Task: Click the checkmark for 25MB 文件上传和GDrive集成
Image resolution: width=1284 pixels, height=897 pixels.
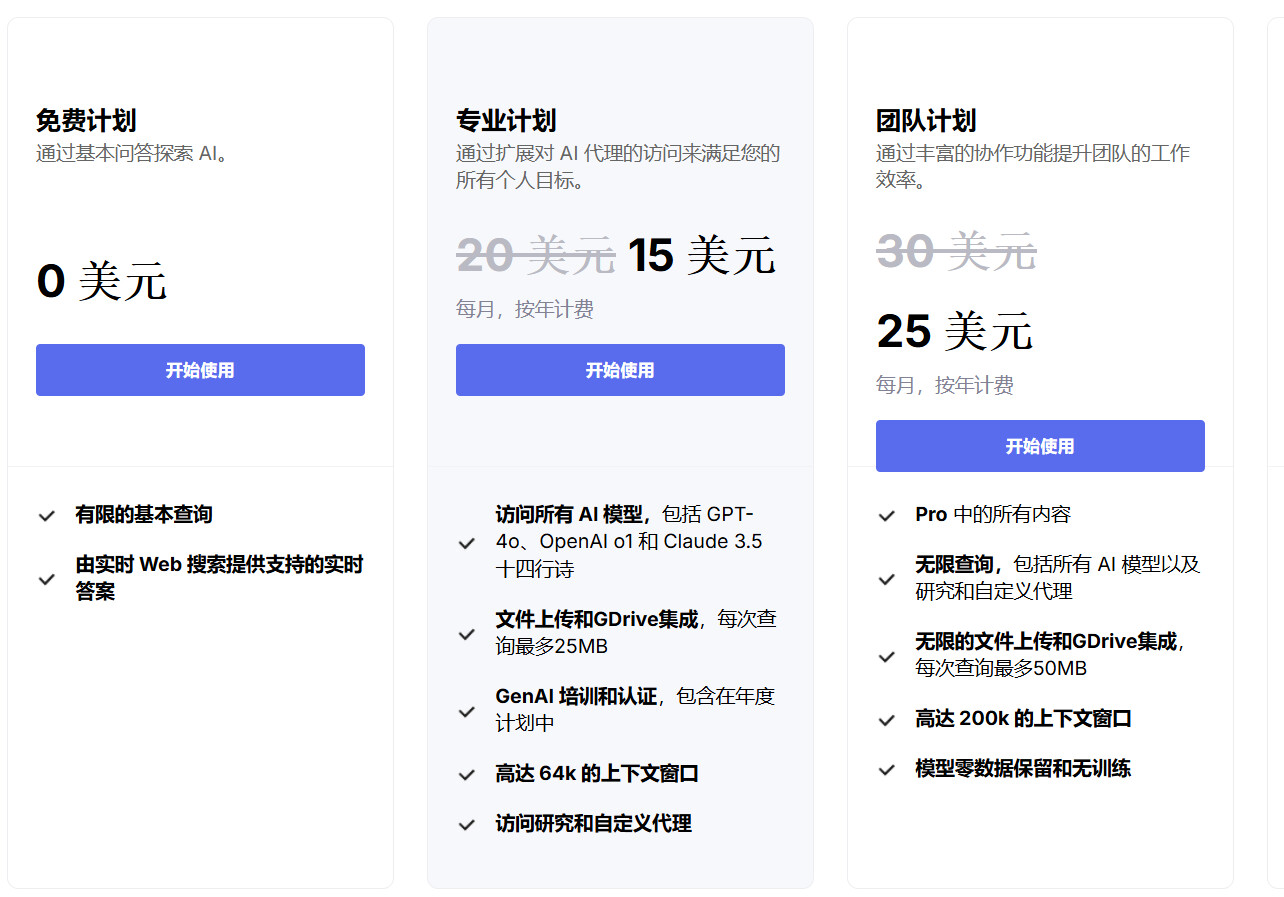Action: [x=466, y=634]
